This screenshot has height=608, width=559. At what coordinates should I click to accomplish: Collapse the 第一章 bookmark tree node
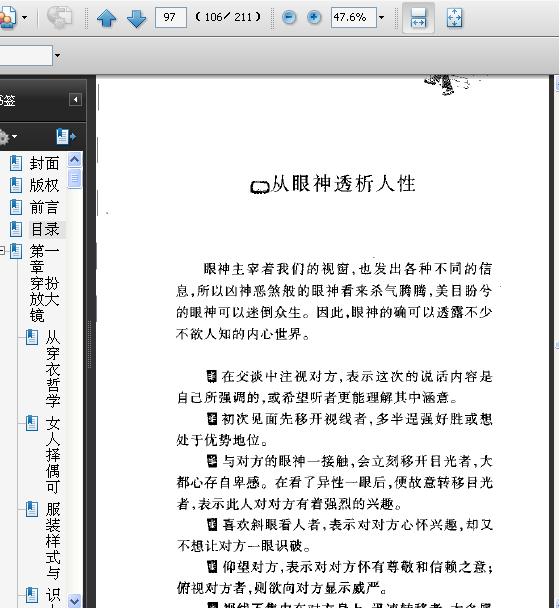pyautogui.click(x=2, y=250)
